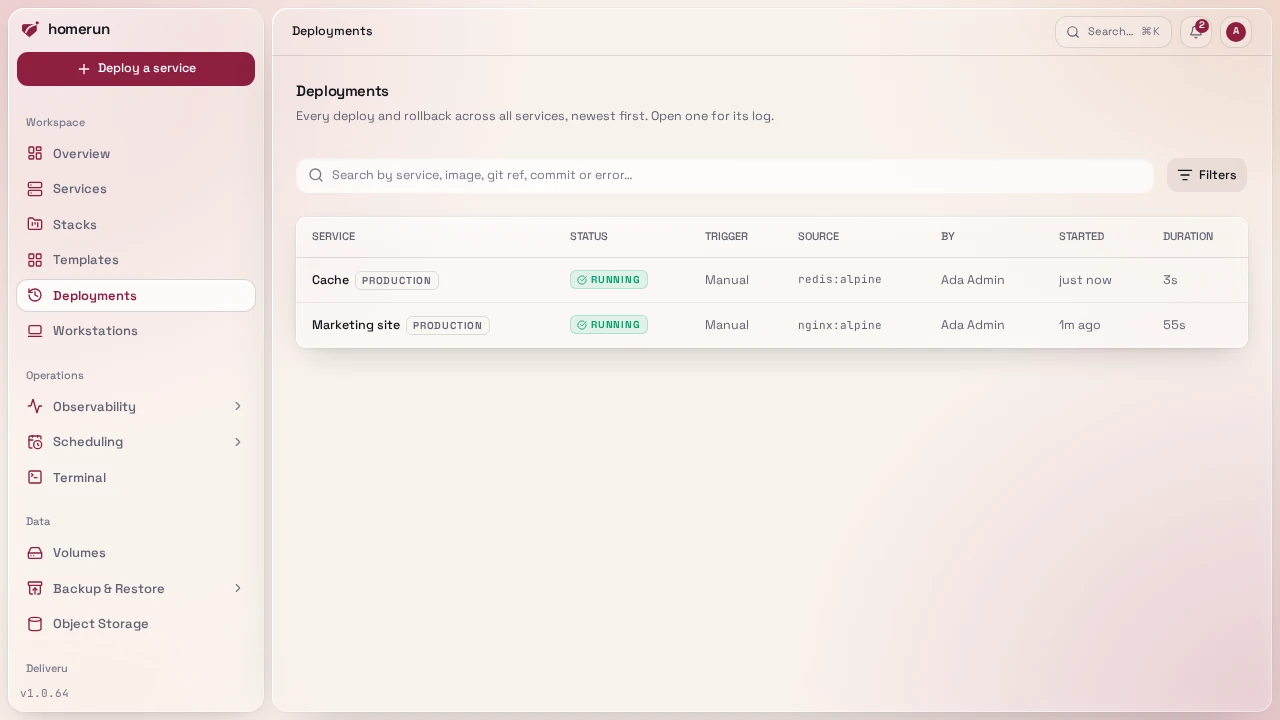Click the Overview sidebar icon
This screenshot has height=720, width=1280.
coord(35,153)
